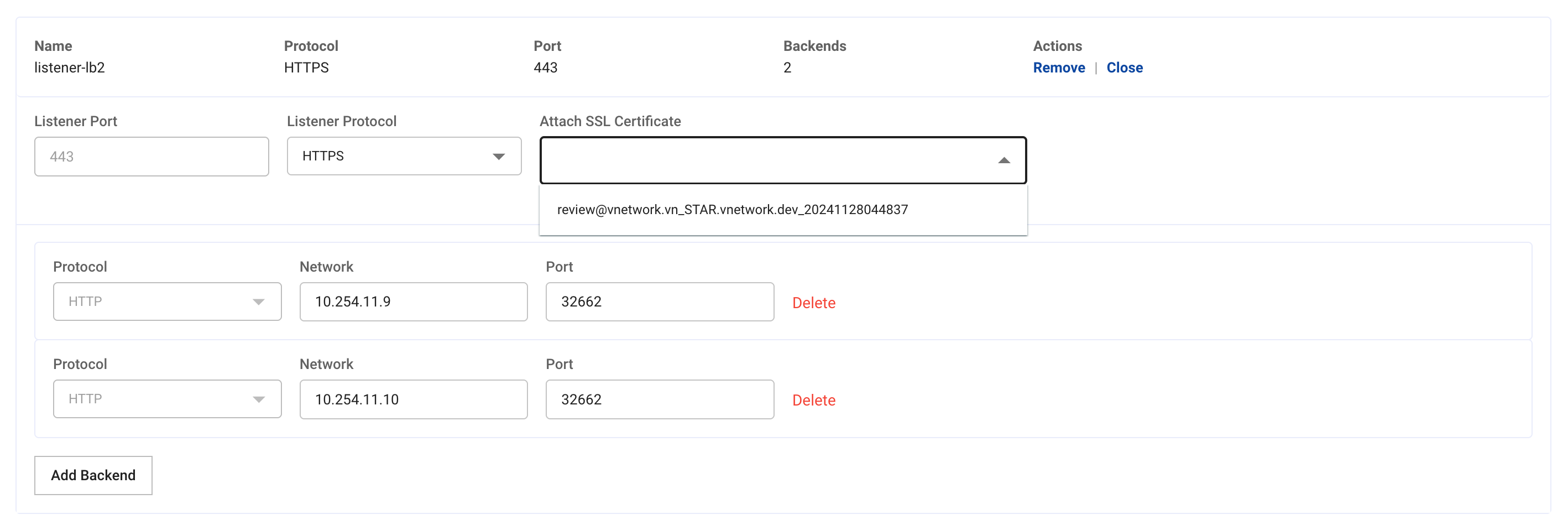Click the 443 value under the Port header
The height and width of the screenshot is (530, 1568).
coord(545,67)
